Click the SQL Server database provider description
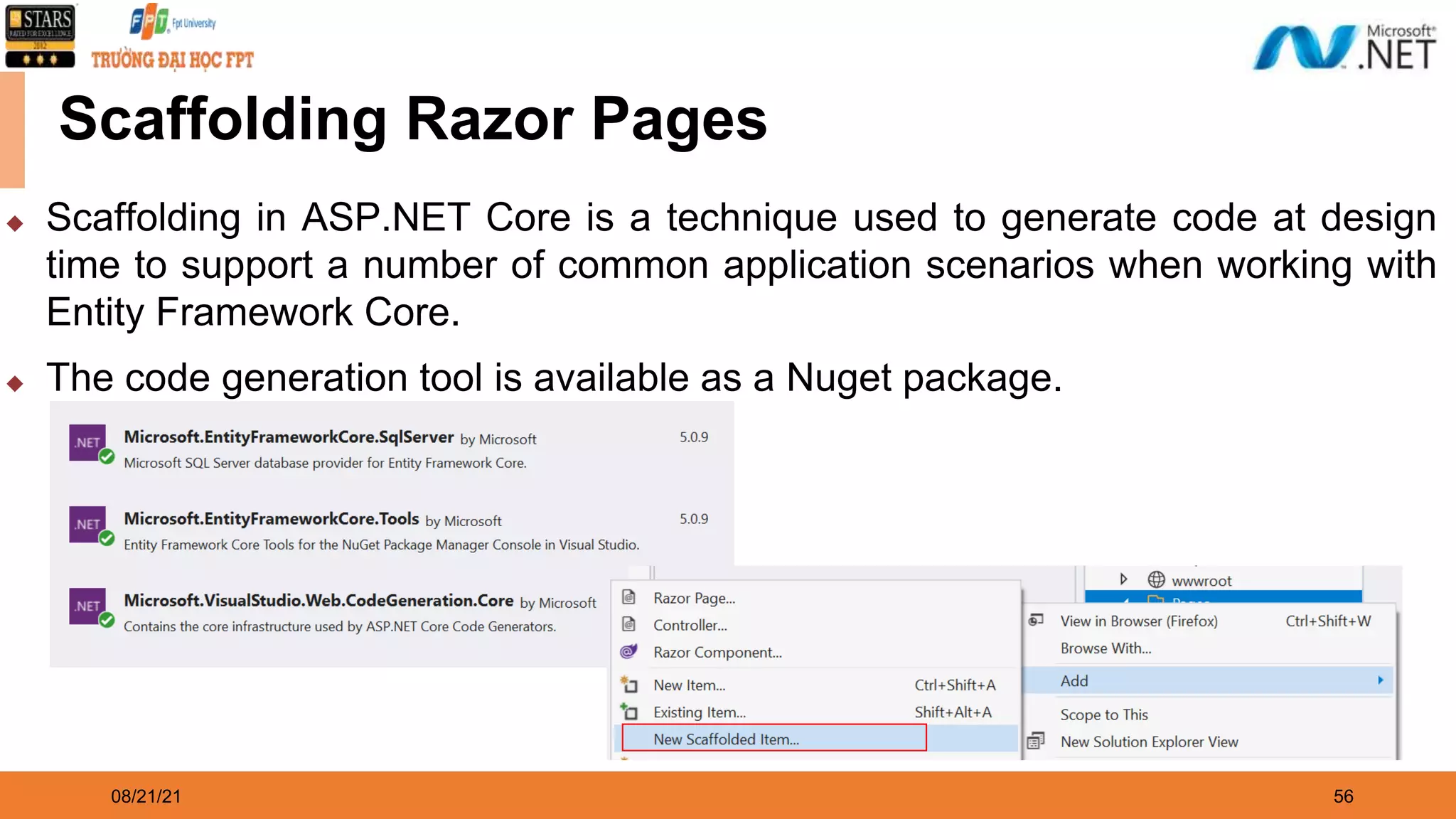1456x819 pixels. coord(325,463)
